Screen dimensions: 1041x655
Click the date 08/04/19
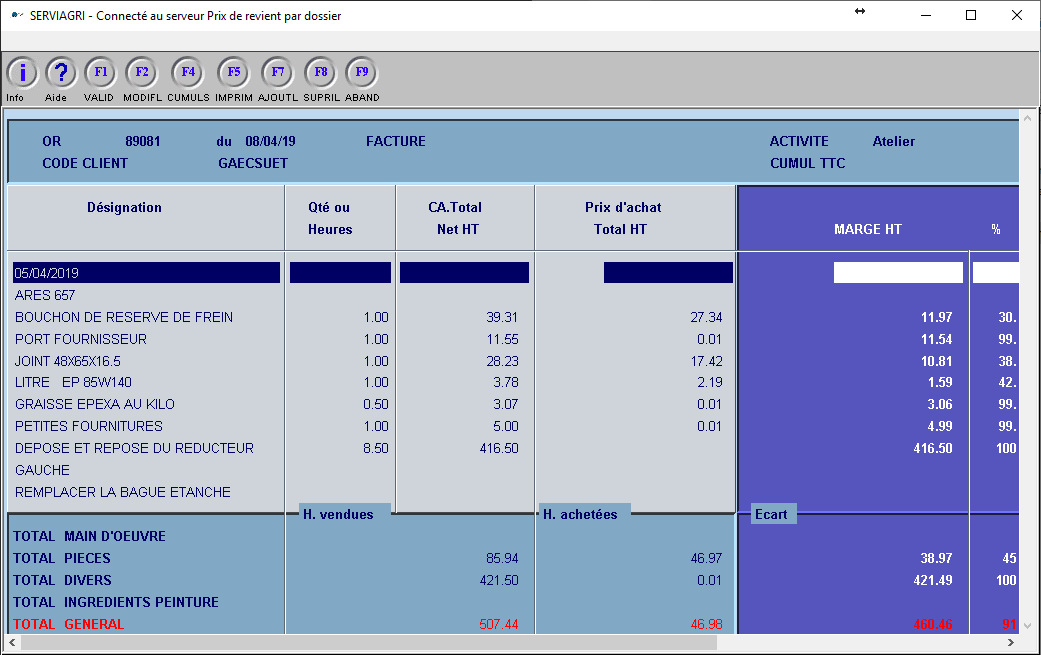click(x=270, y=141)
